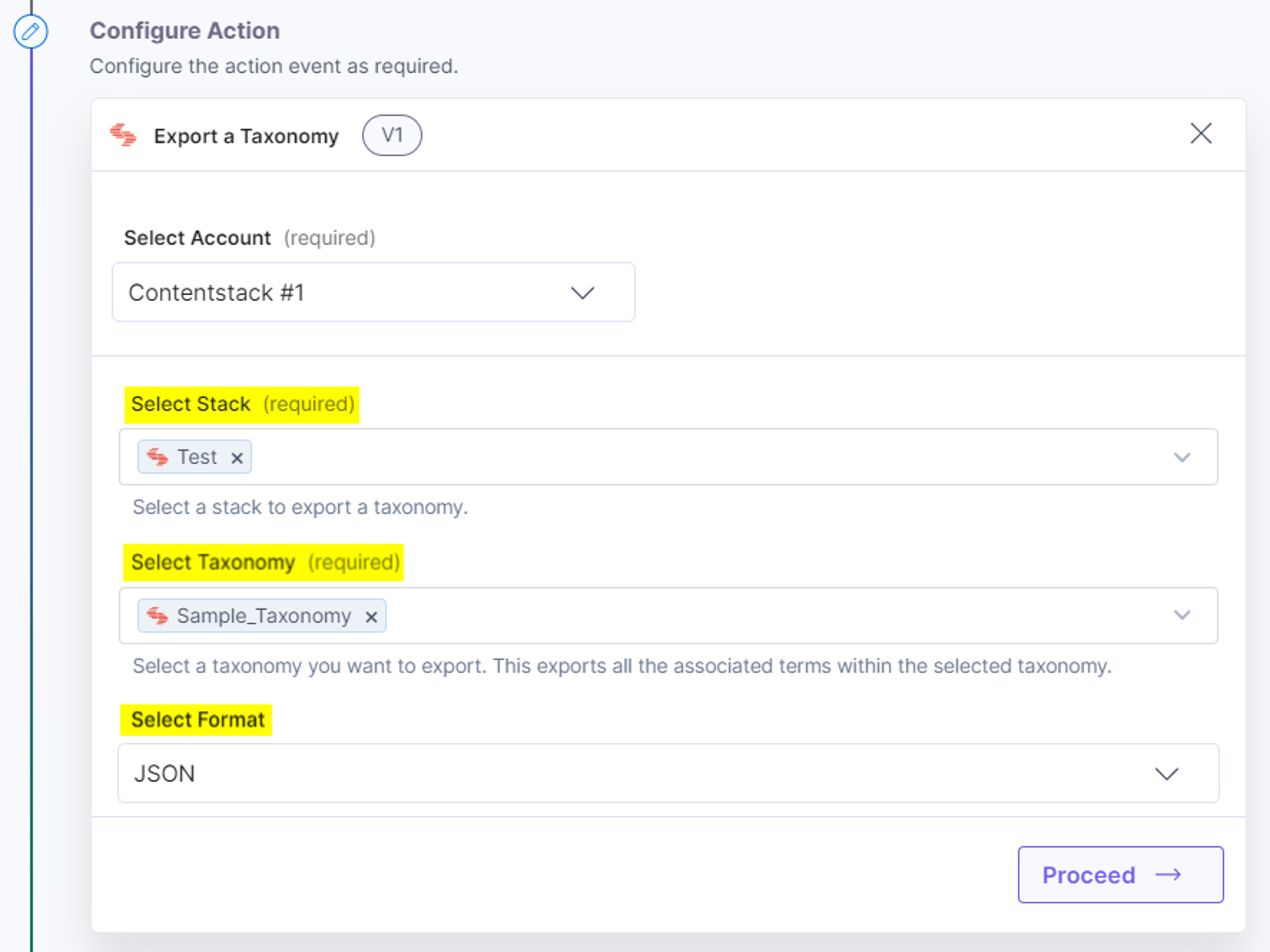Remove the Sample_Taxonomy chip
This screenshot has width=1270, height=952.
click(371, 617)
